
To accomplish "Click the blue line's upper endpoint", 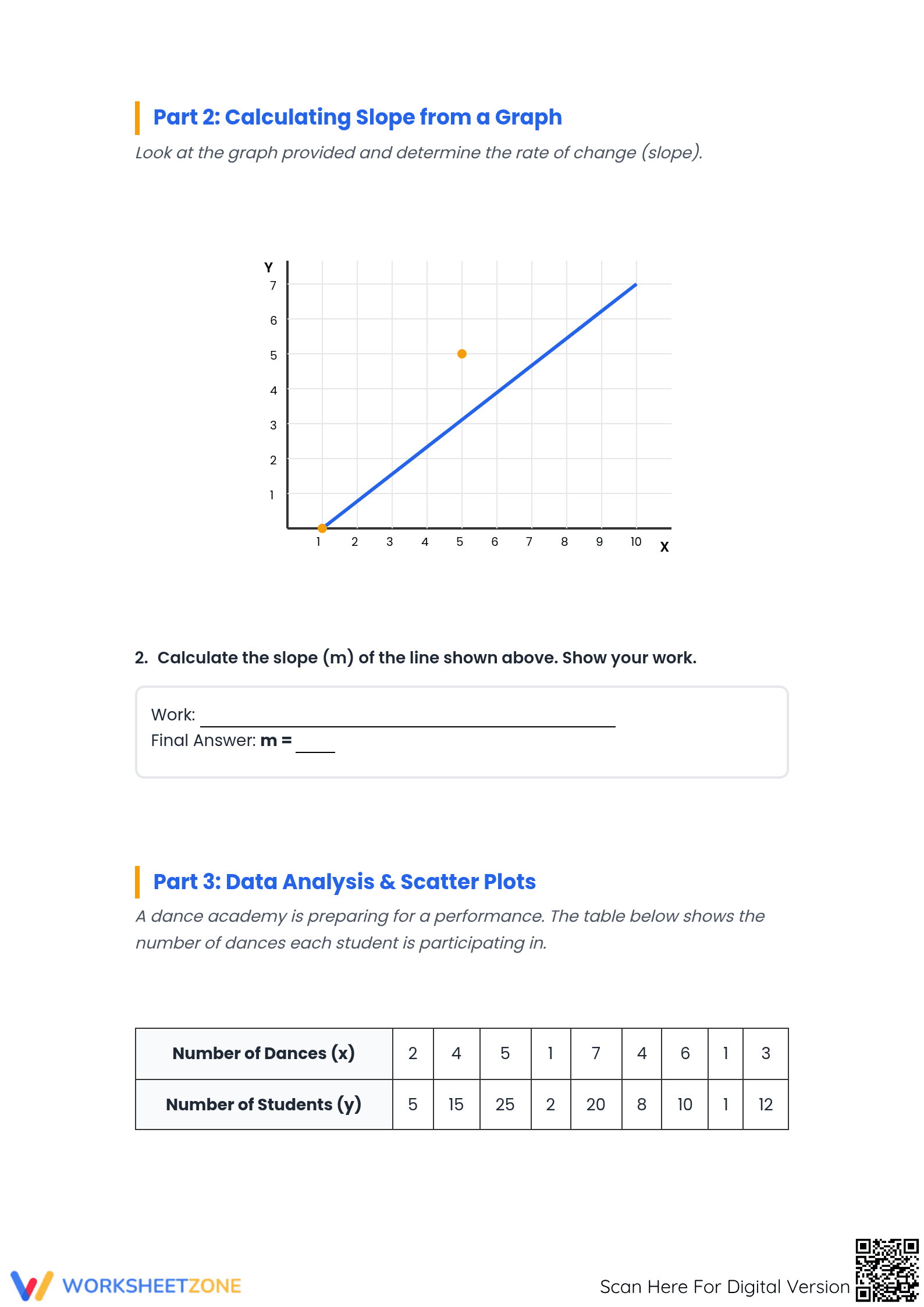I will click(636, 285).
